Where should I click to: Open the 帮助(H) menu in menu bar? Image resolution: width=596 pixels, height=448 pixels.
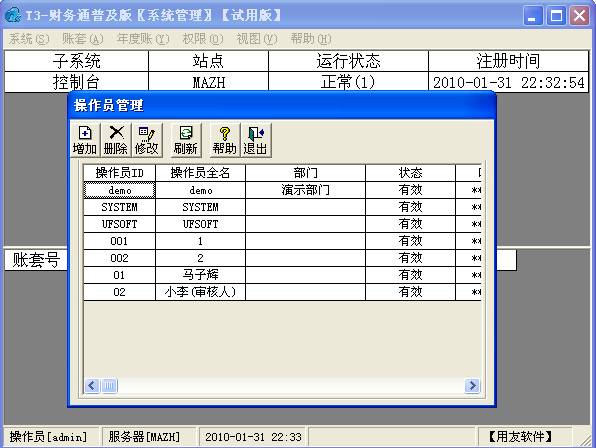311,39
